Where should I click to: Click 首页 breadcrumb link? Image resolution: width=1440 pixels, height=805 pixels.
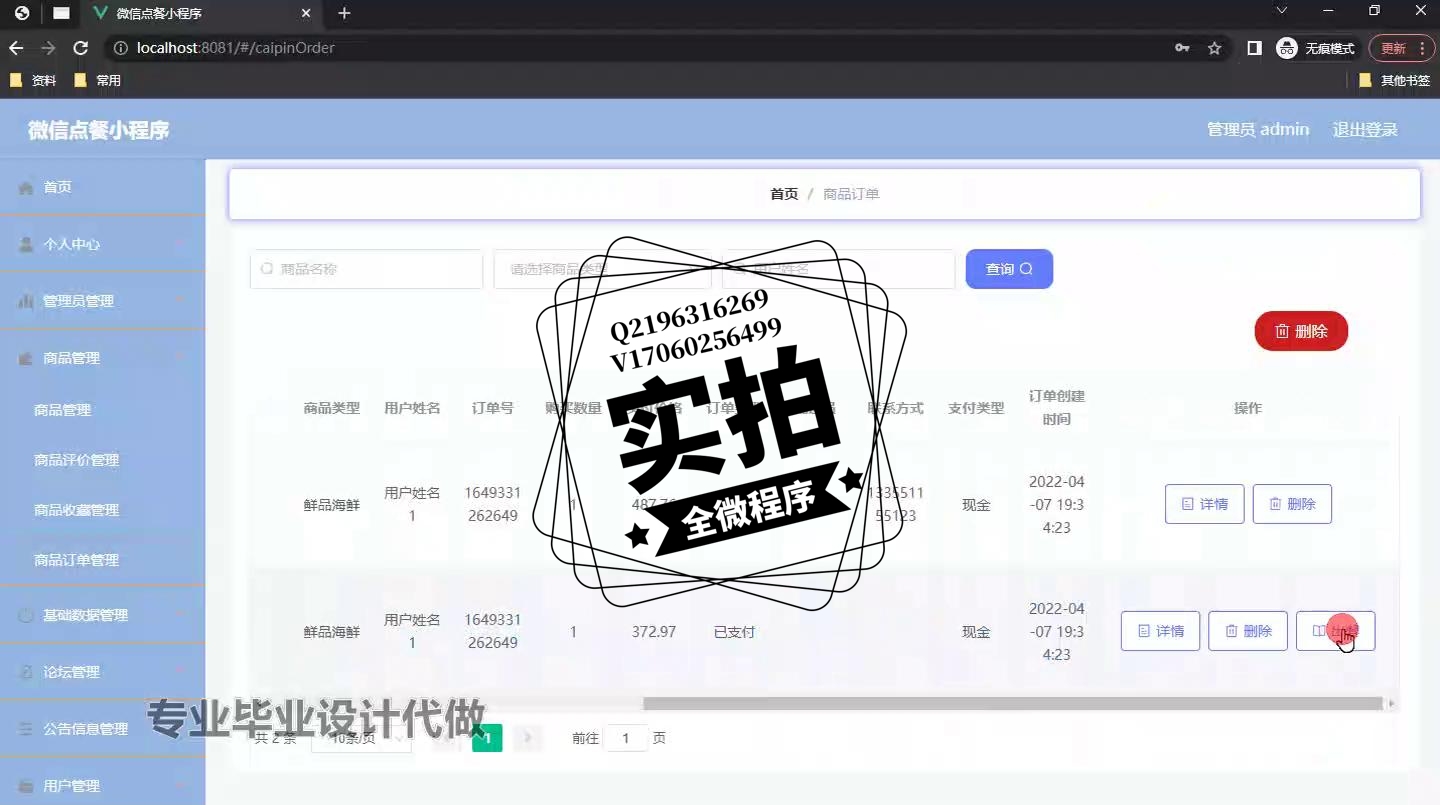click(x=784, y=194)
